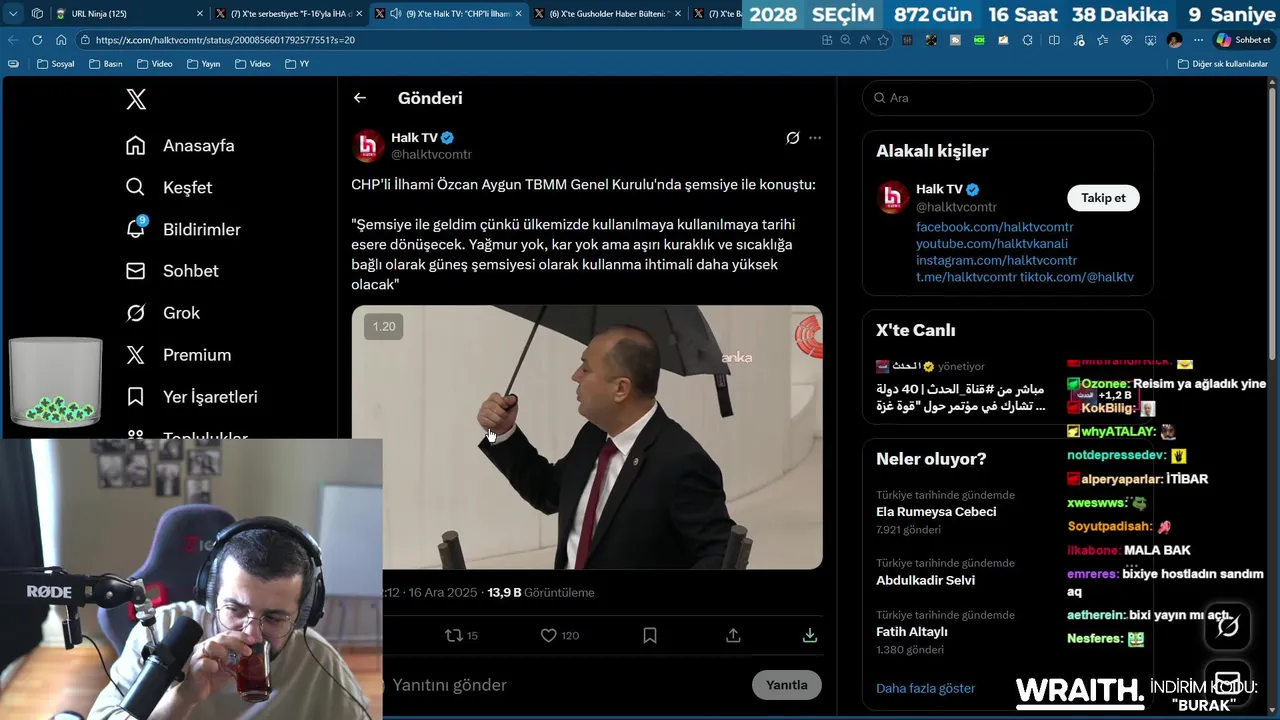Open Basın bookmarks folder
This screenshot has height=720, width=1280.
(x=105, y=64)
